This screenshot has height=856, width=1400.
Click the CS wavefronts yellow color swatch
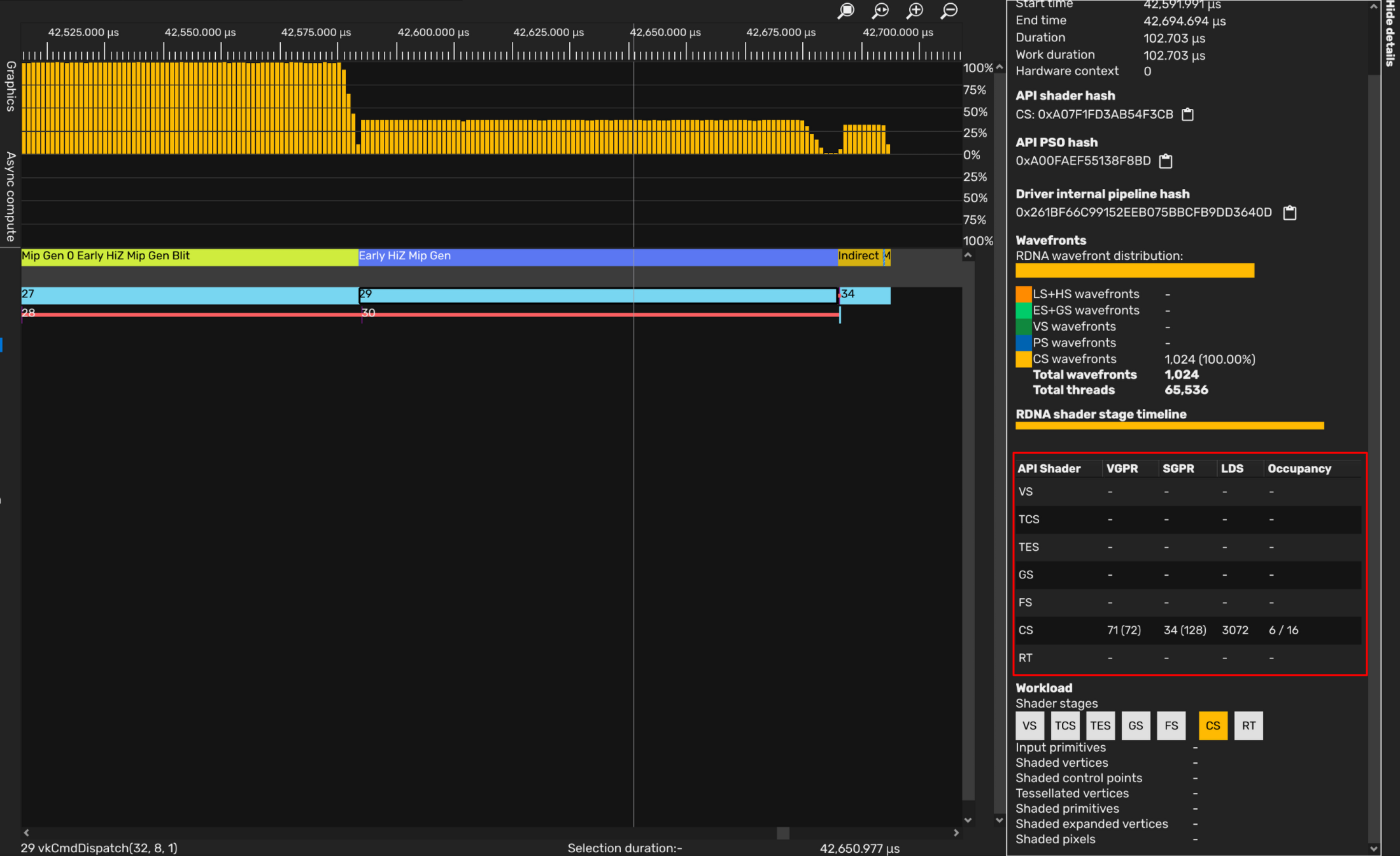1023,359
